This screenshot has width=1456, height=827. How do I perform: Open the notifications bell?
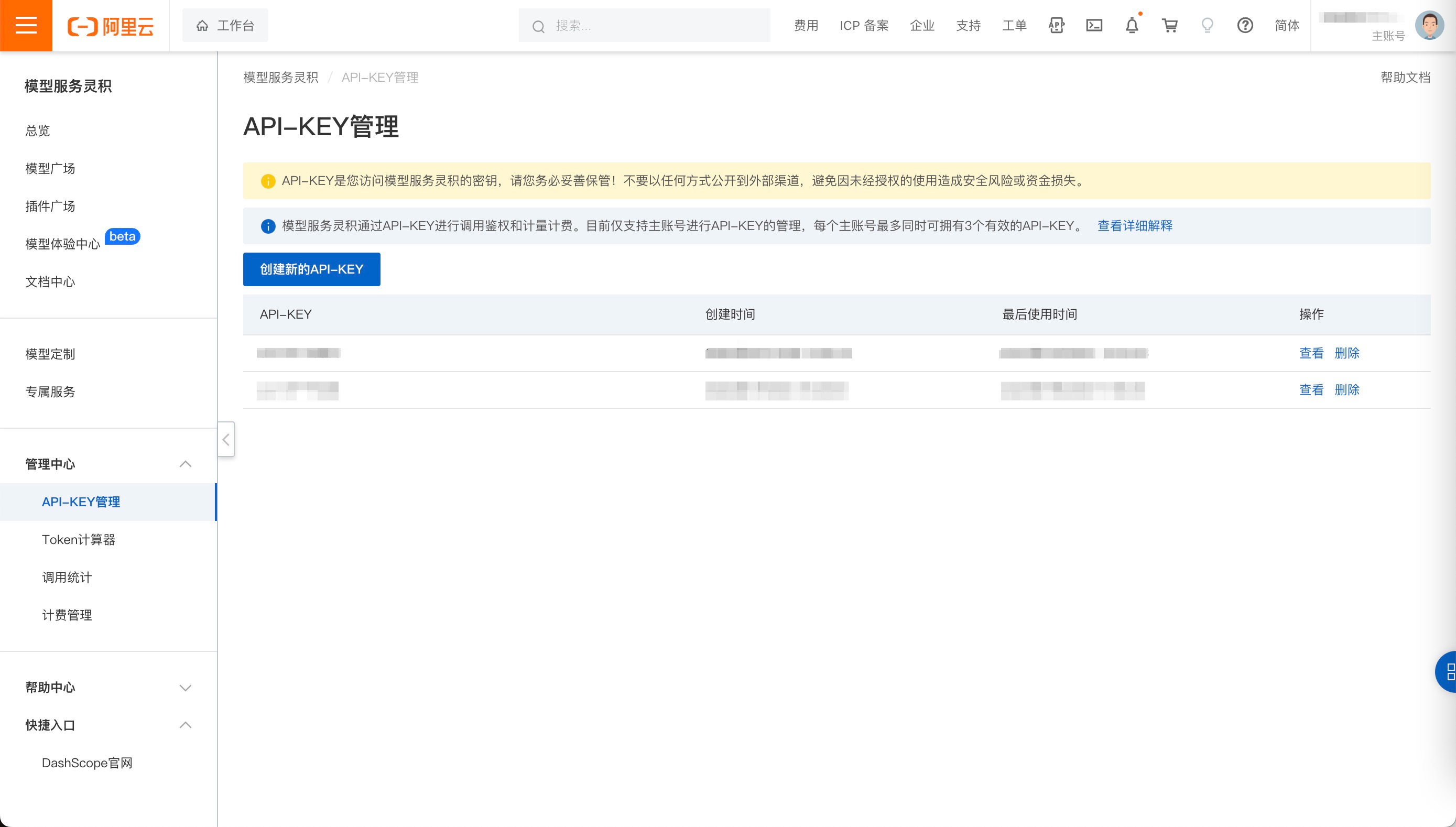pyautogui.click(x=1132, y=26)
